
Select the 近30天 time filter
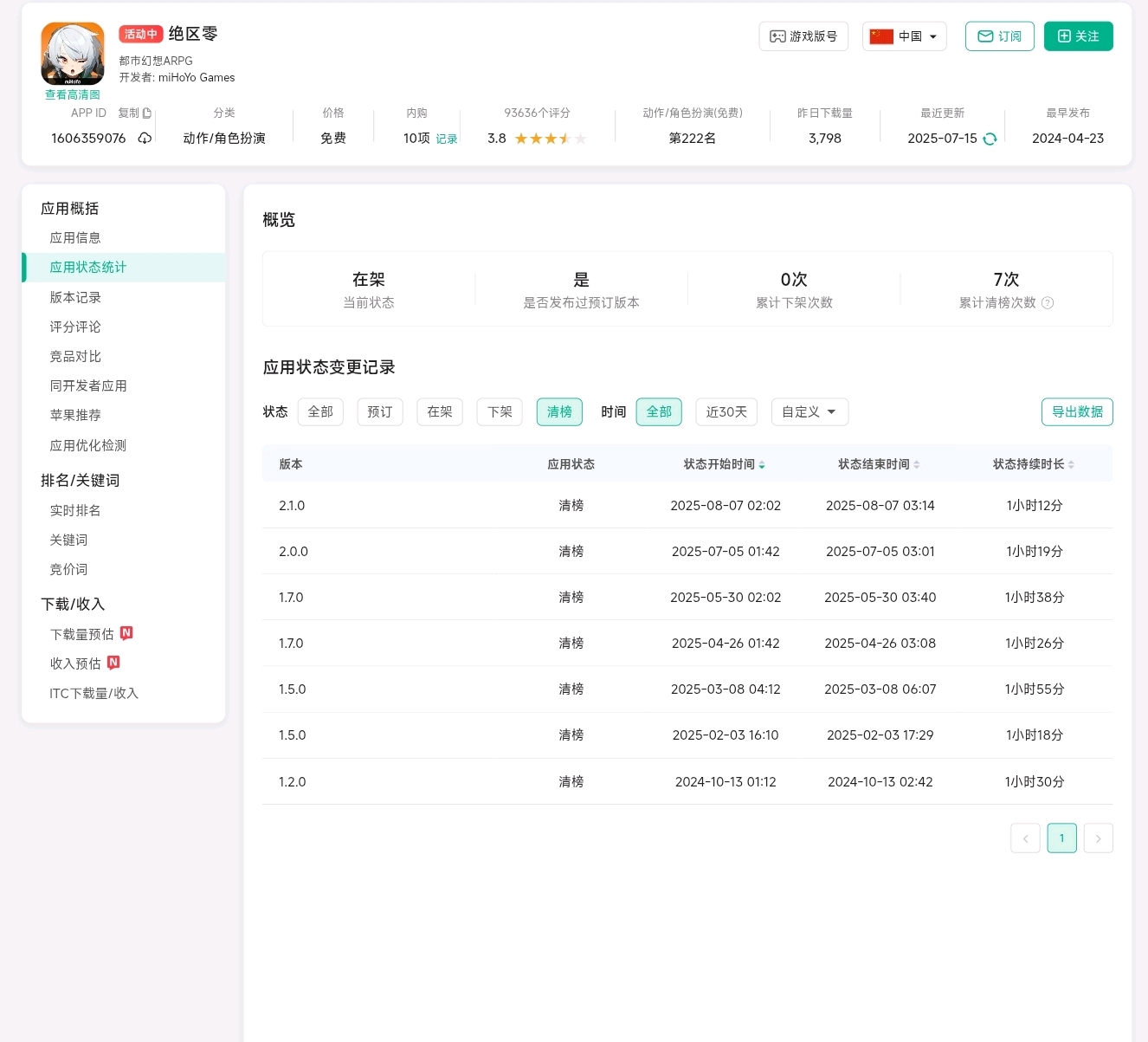point(726,412)
